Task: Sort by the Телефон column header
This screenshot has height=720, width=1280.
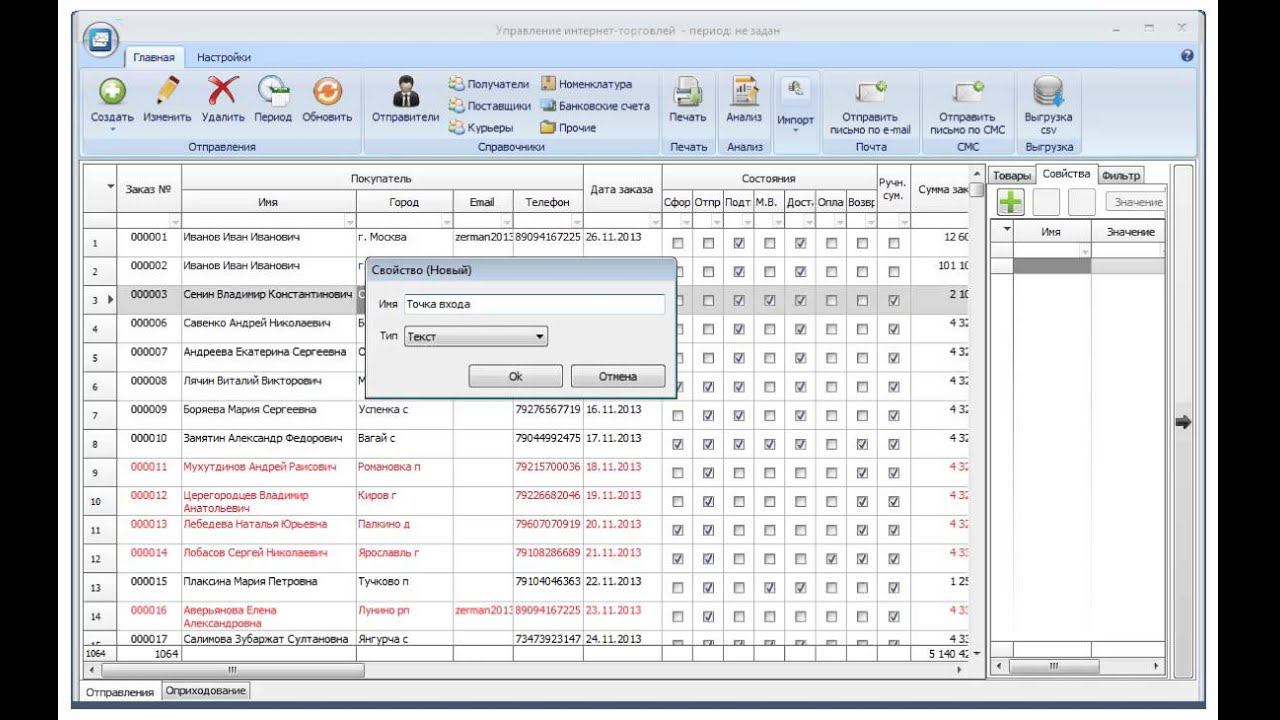Action: 548,201
